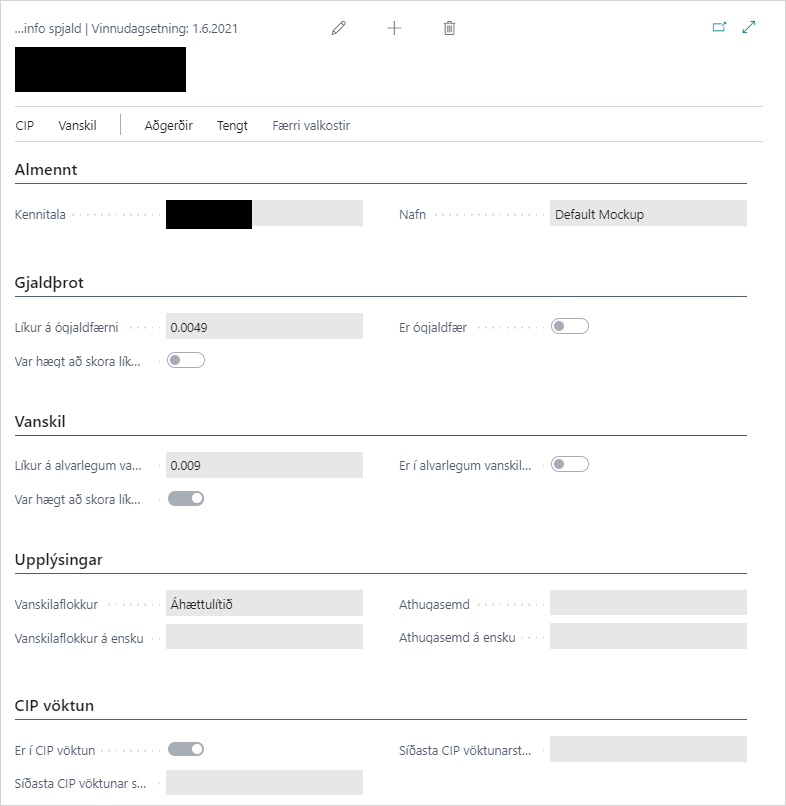Open page in new window icon

(719, 28)
